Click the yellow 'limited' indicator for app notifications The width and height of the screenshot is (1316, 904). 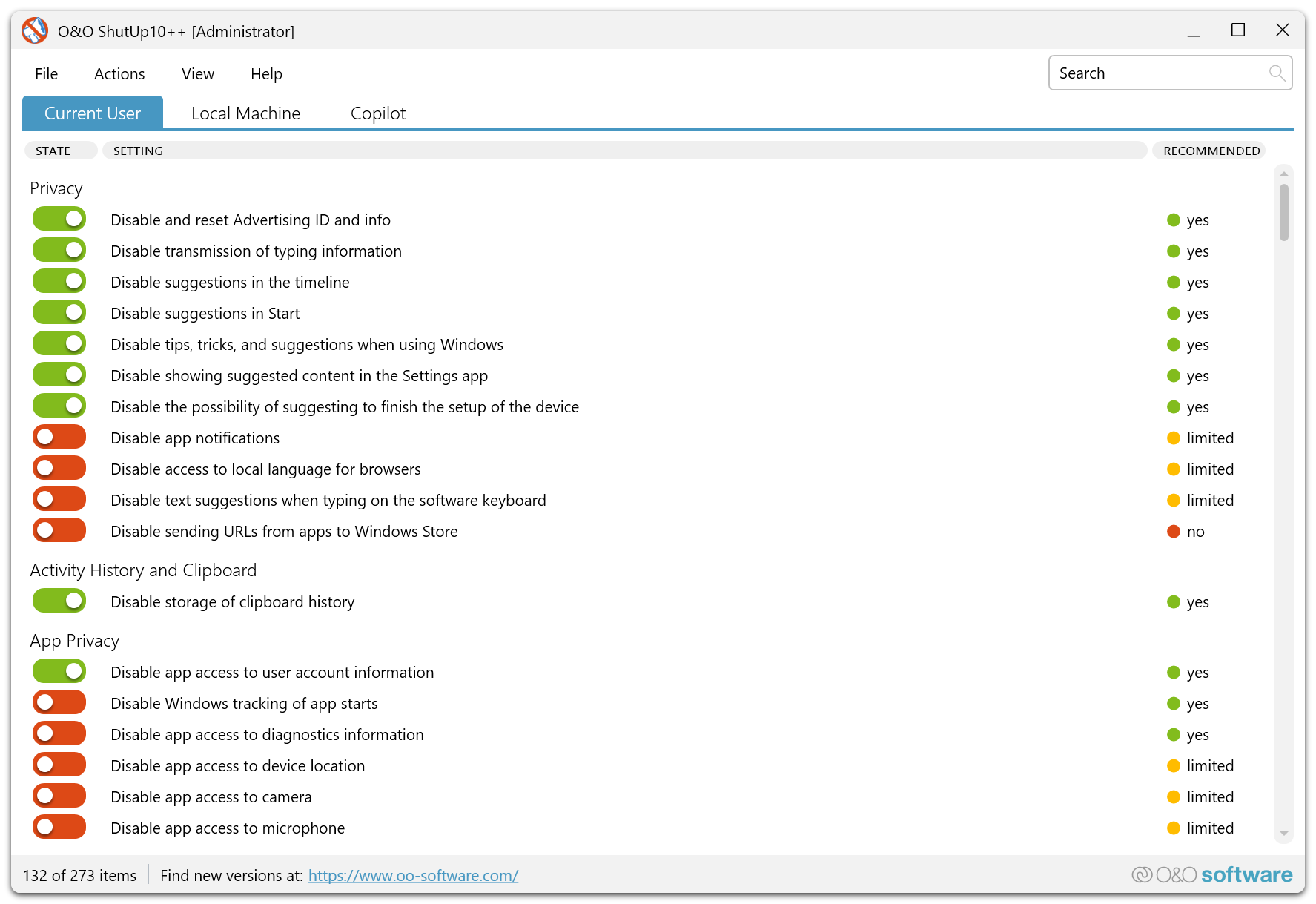[x=1173, y=438]
